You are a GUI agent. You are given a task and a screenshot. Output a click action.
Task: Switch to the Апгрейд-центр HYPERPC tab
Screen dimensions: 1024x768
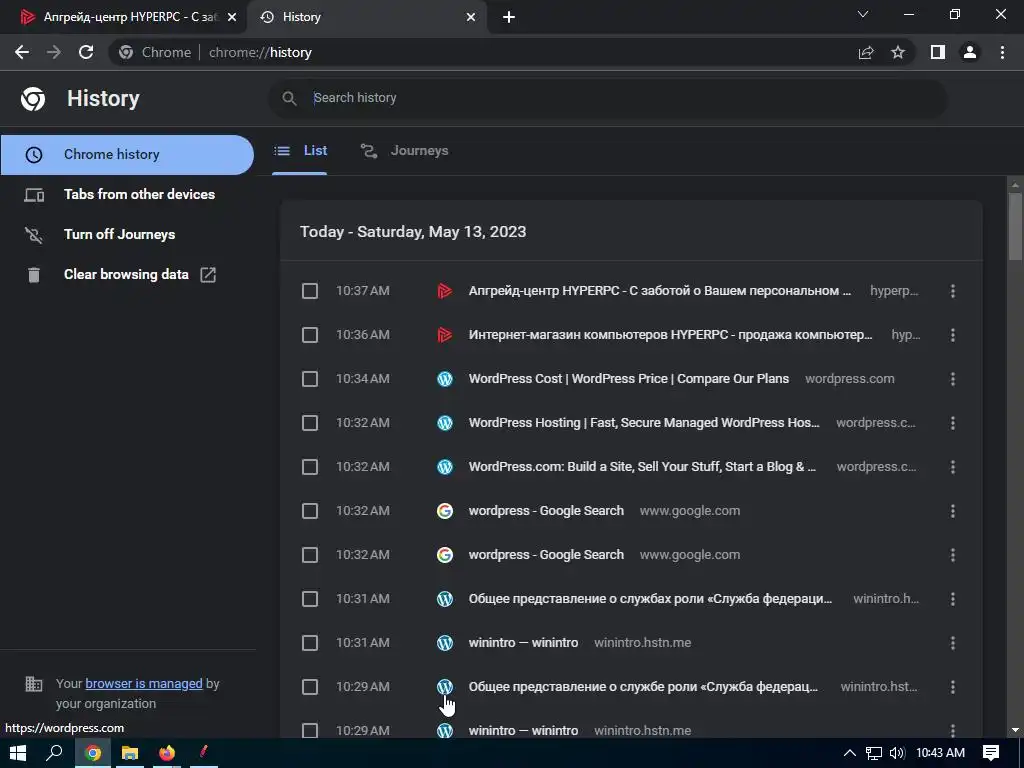122,17
